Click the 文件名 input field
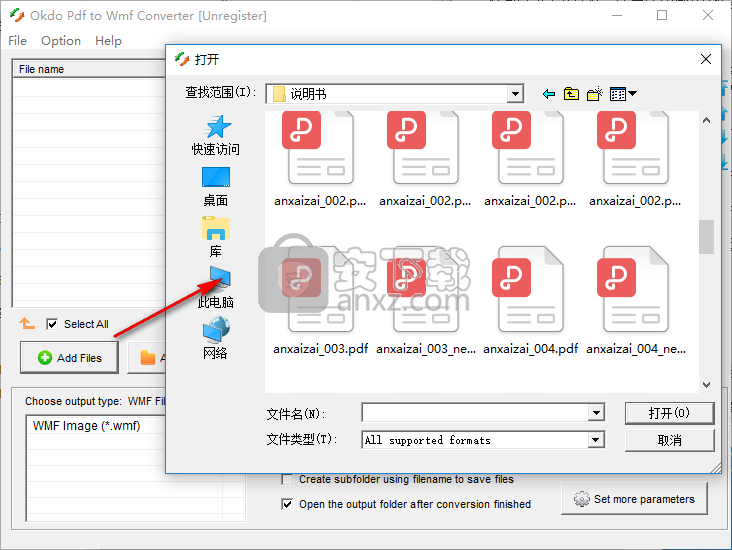The width and height of the screenshot is (732, 550). click(x=475, y=413)
